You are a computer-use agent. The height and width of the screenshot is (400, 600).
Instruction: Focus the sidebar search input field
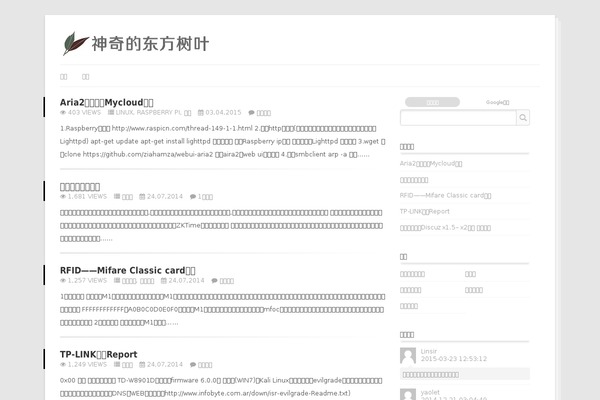(458, 118)
